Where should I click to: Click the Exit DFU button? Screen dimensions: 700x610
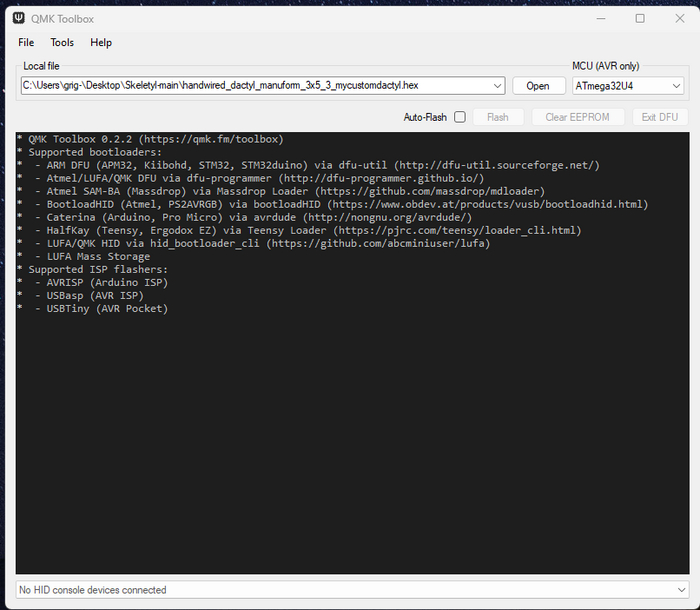pos(660,117)
